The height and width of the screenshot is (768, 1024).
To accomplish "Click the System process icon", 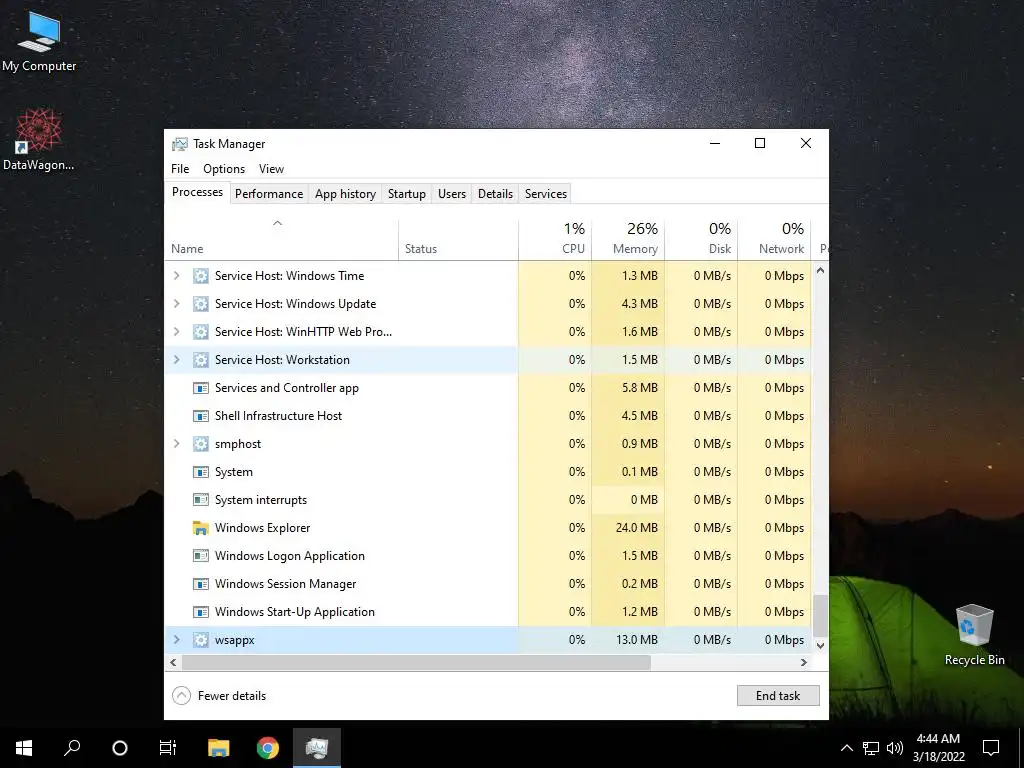I will 200,472.
